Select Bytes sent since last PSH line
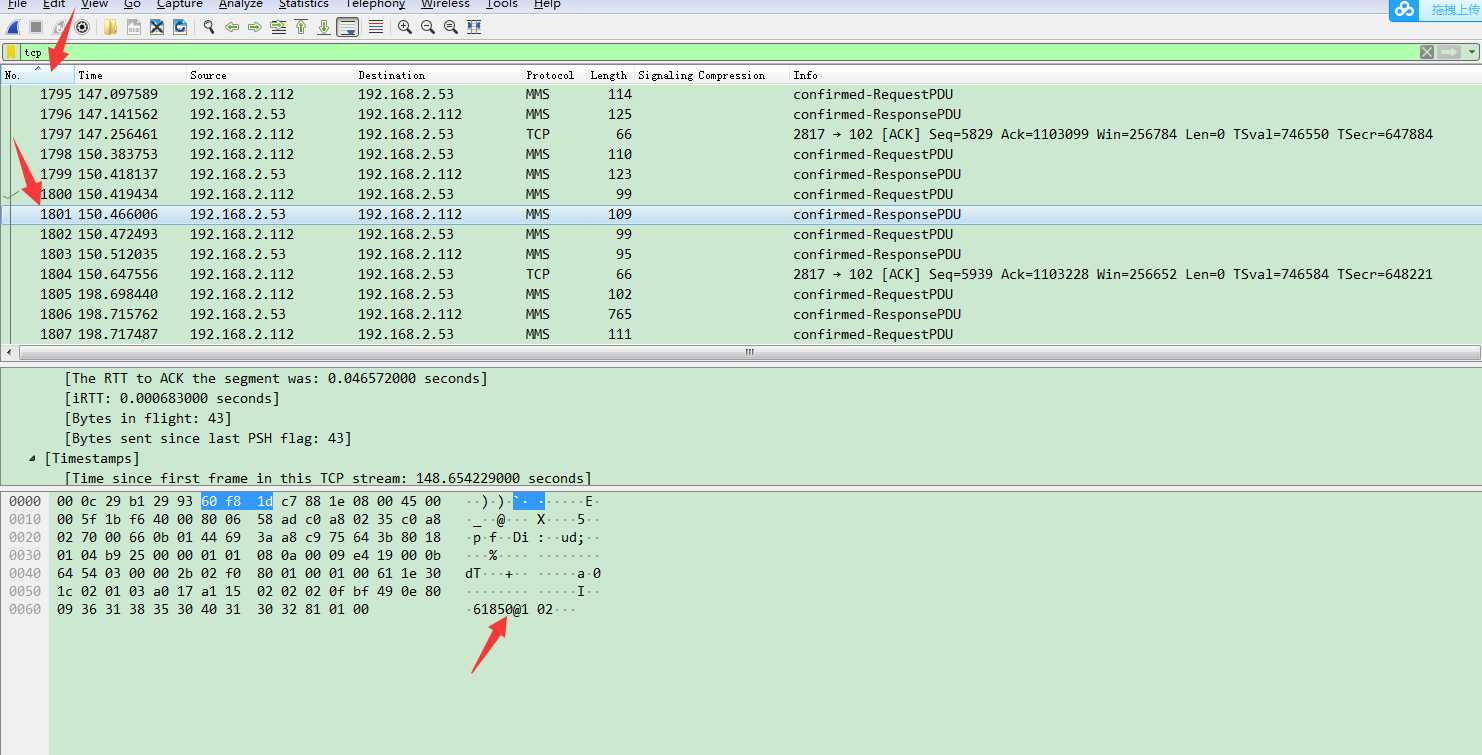 coord(208,438)
